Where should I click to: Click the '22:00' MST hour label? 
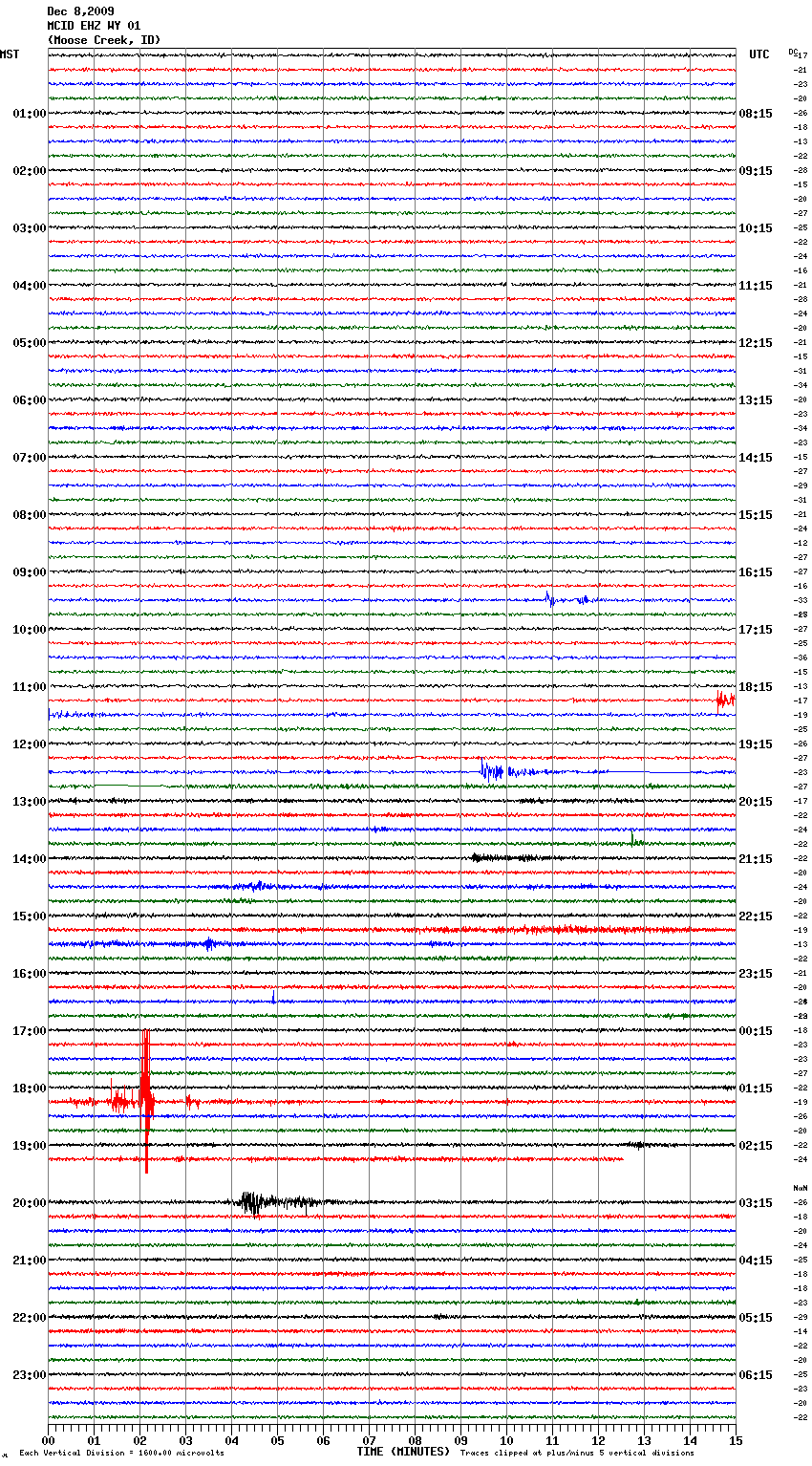pos(29,1318)
